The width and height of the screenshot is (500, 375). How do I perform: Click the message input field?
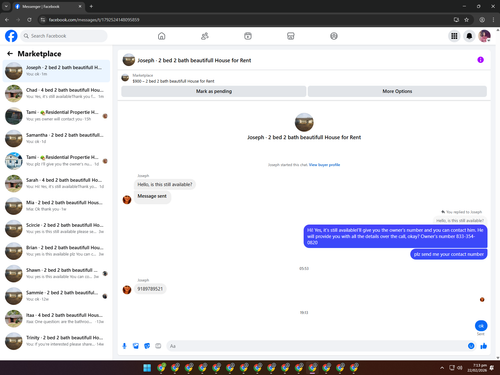coord(317,346)
